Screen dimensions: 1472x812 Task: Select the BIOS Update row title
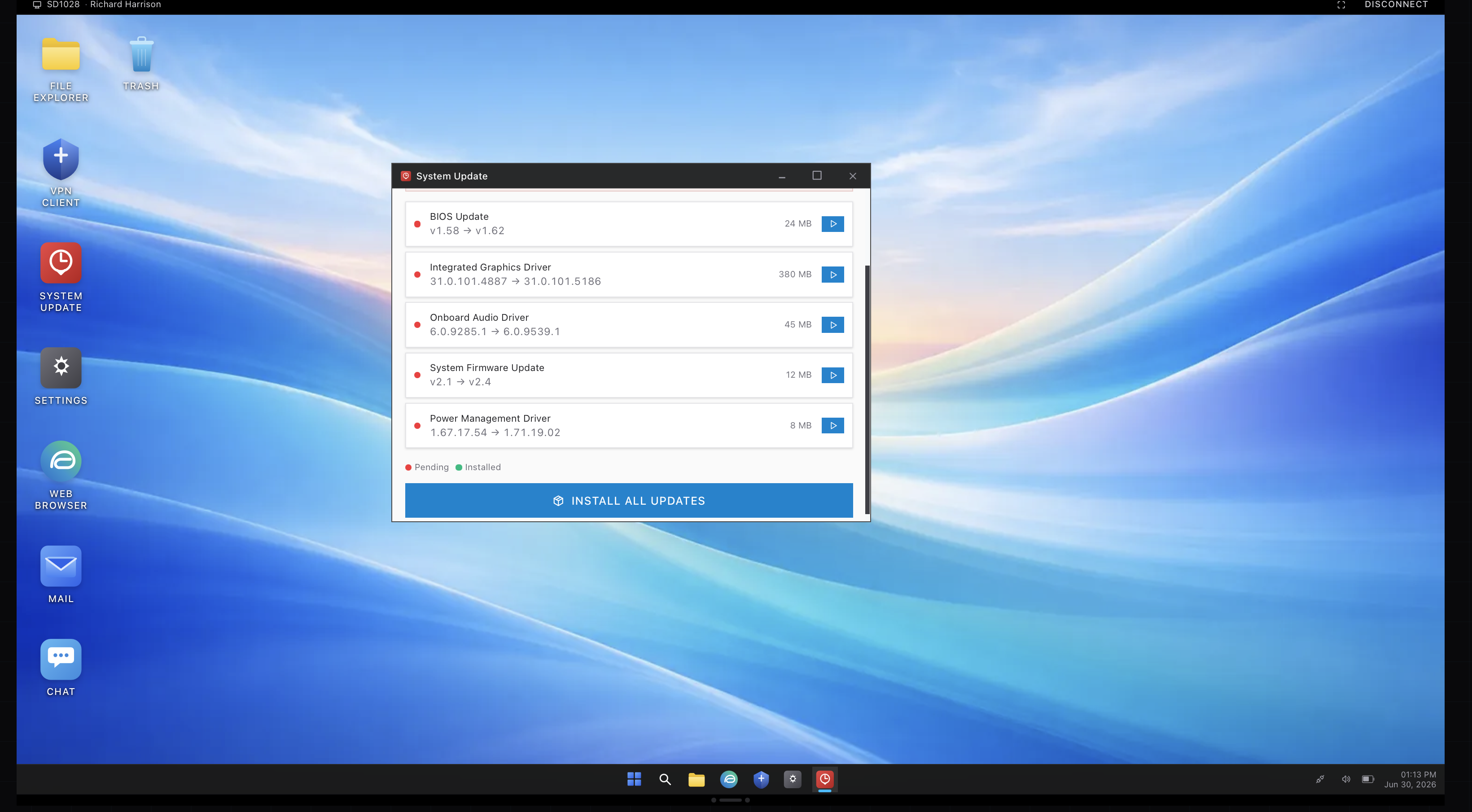[x=459, y=217]
